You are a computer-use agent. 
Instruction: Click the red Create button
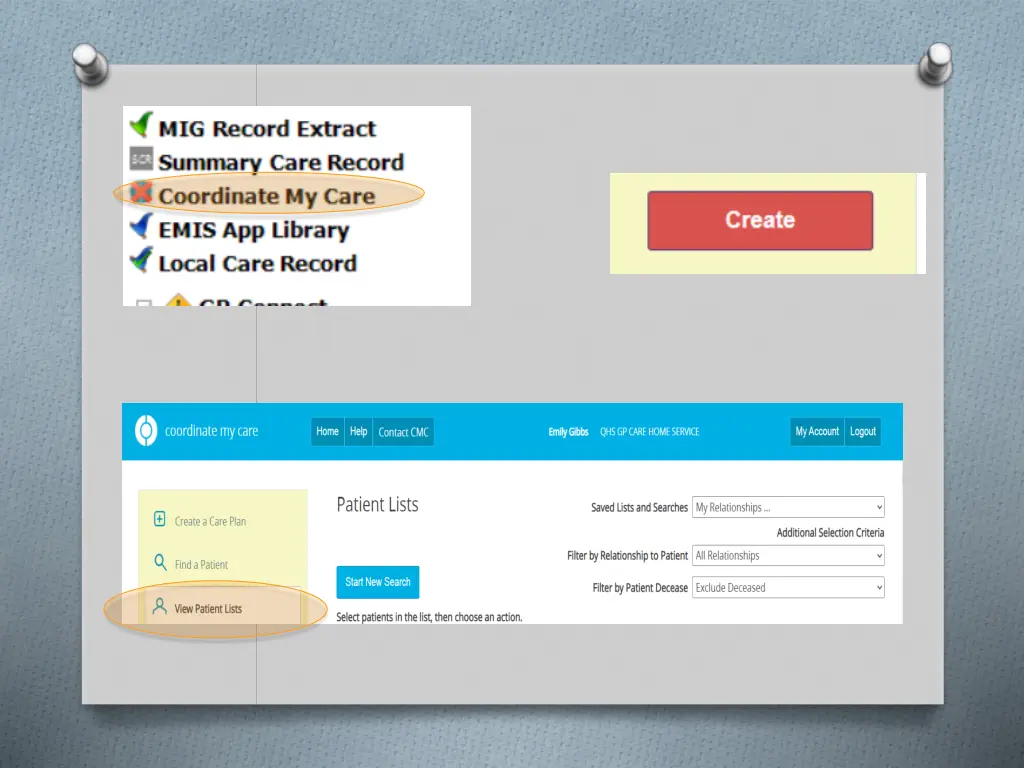(760, 220)
